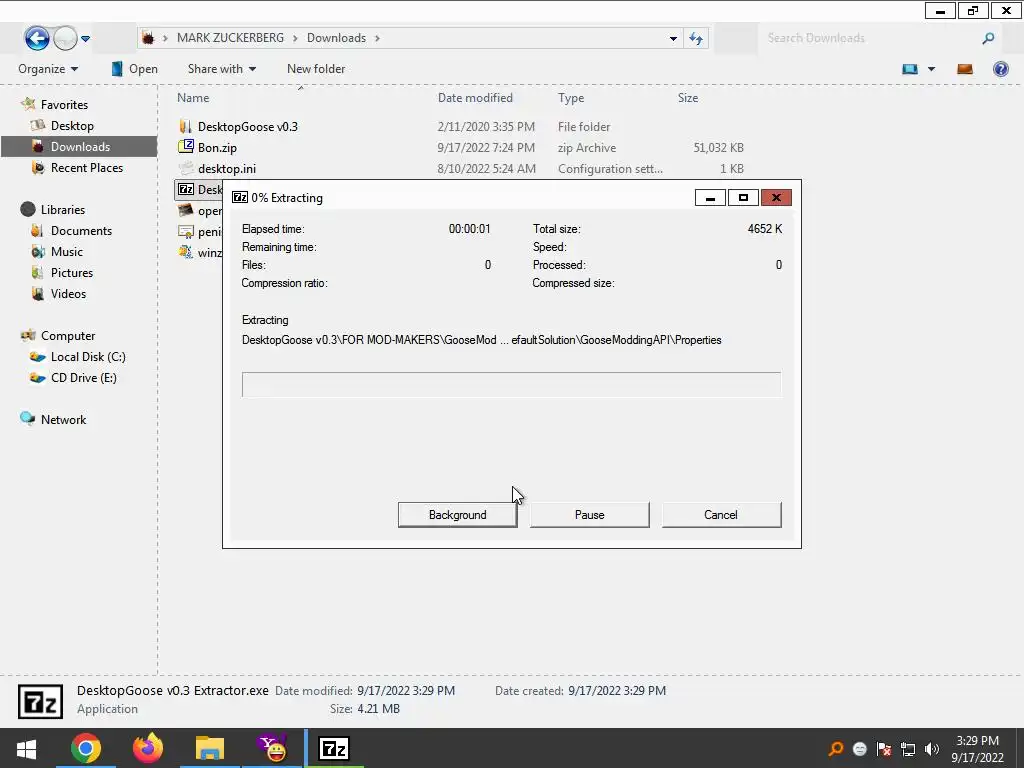The height and width of the screenshot is (768, 1024).
Task: Click large 7z icon in details pane
Action: coord(40,701)
